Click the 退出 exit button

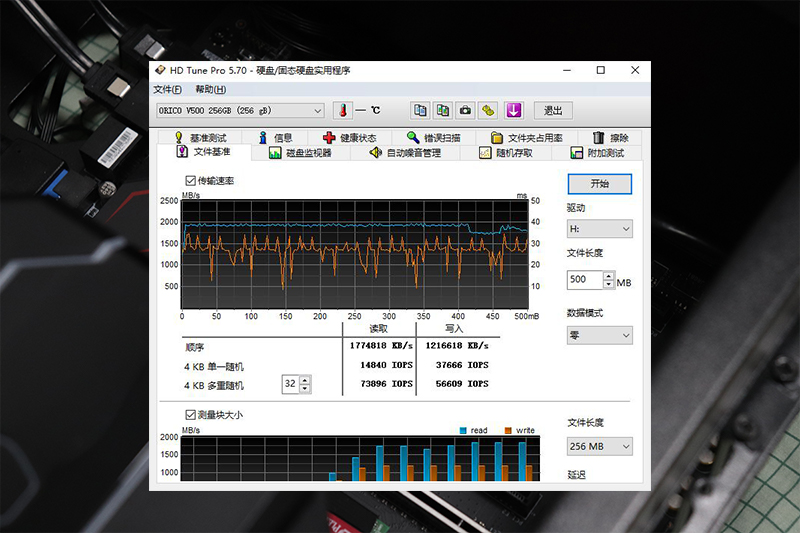[553, 110]
